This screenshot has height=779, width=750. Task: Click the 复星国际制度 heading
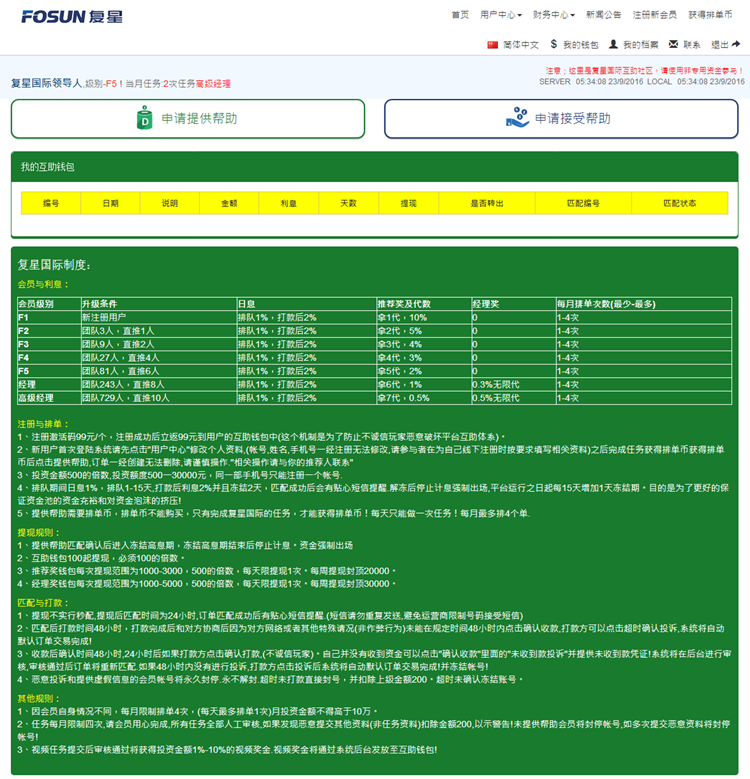tap(54, 265)
